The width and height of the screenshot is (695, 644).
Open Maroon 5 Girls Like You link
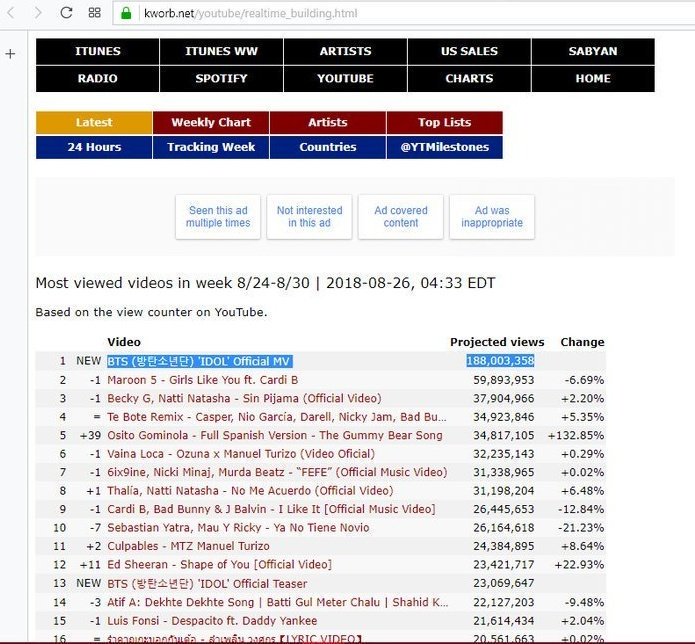coord(203,380)
